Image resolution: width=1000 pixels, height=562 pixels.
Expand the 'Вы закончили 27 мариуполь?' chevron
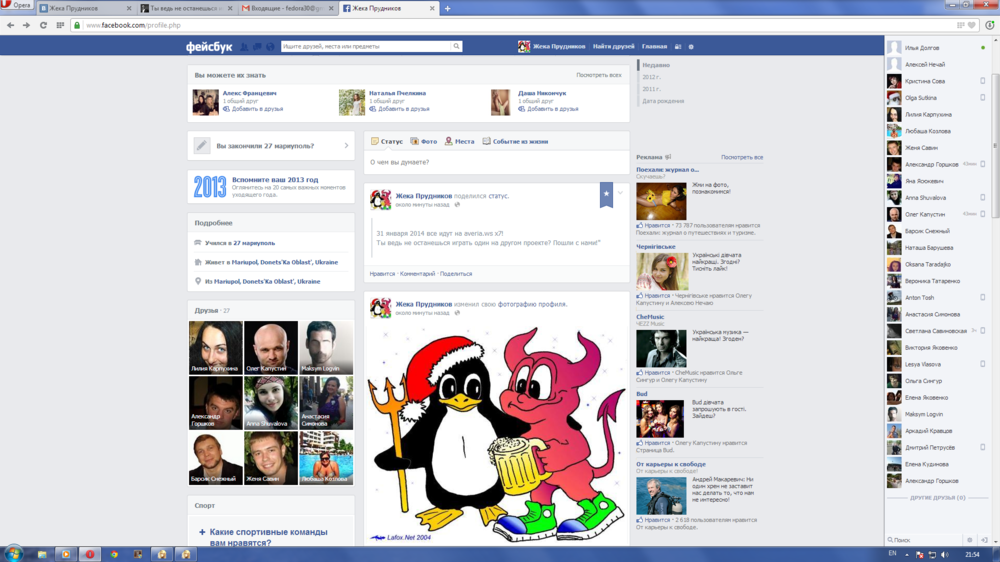pyautogui.click(x=346, y=146)
